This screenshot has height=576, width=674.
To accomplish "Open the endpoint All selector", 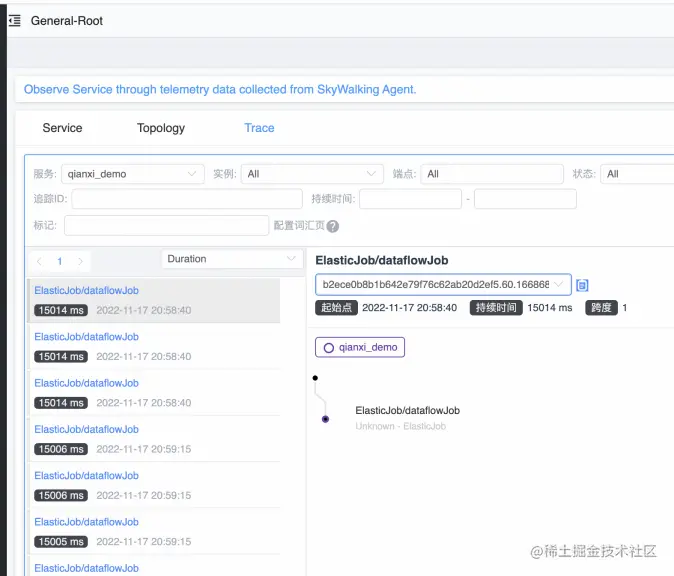I will click(492, 174).
